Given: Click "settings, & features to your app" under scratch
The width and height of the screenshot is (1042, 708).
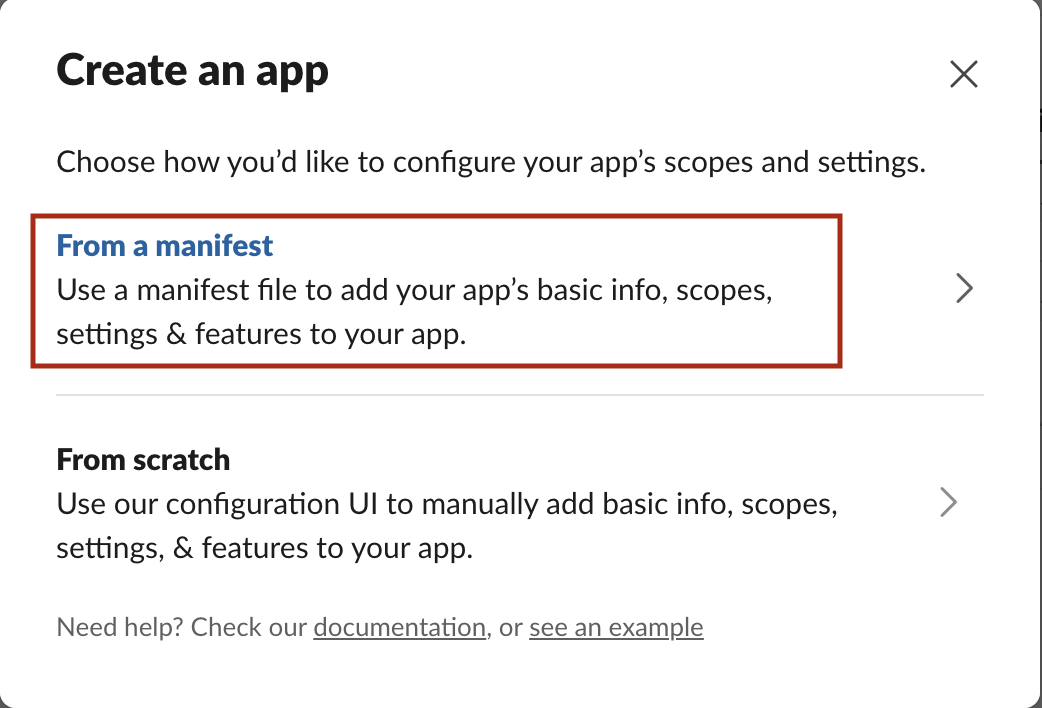Looking at the screenshot, I should 264,548.
